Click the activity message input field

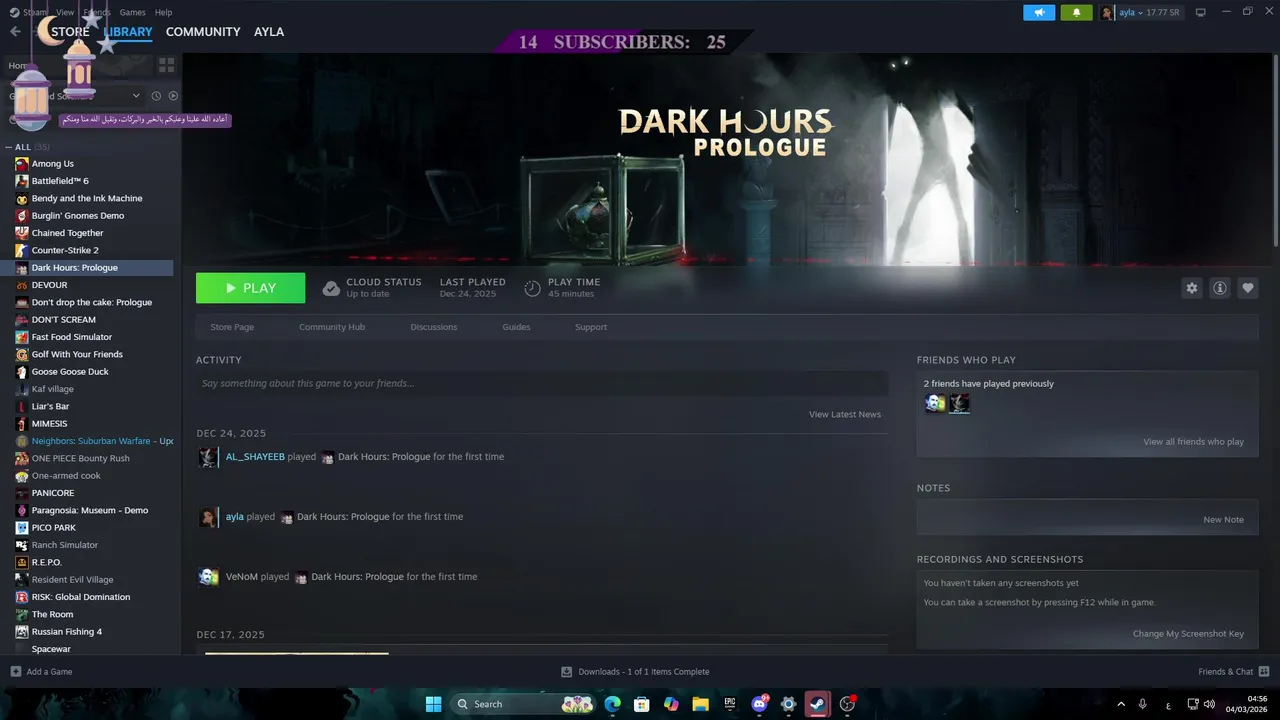coord(542,383)
